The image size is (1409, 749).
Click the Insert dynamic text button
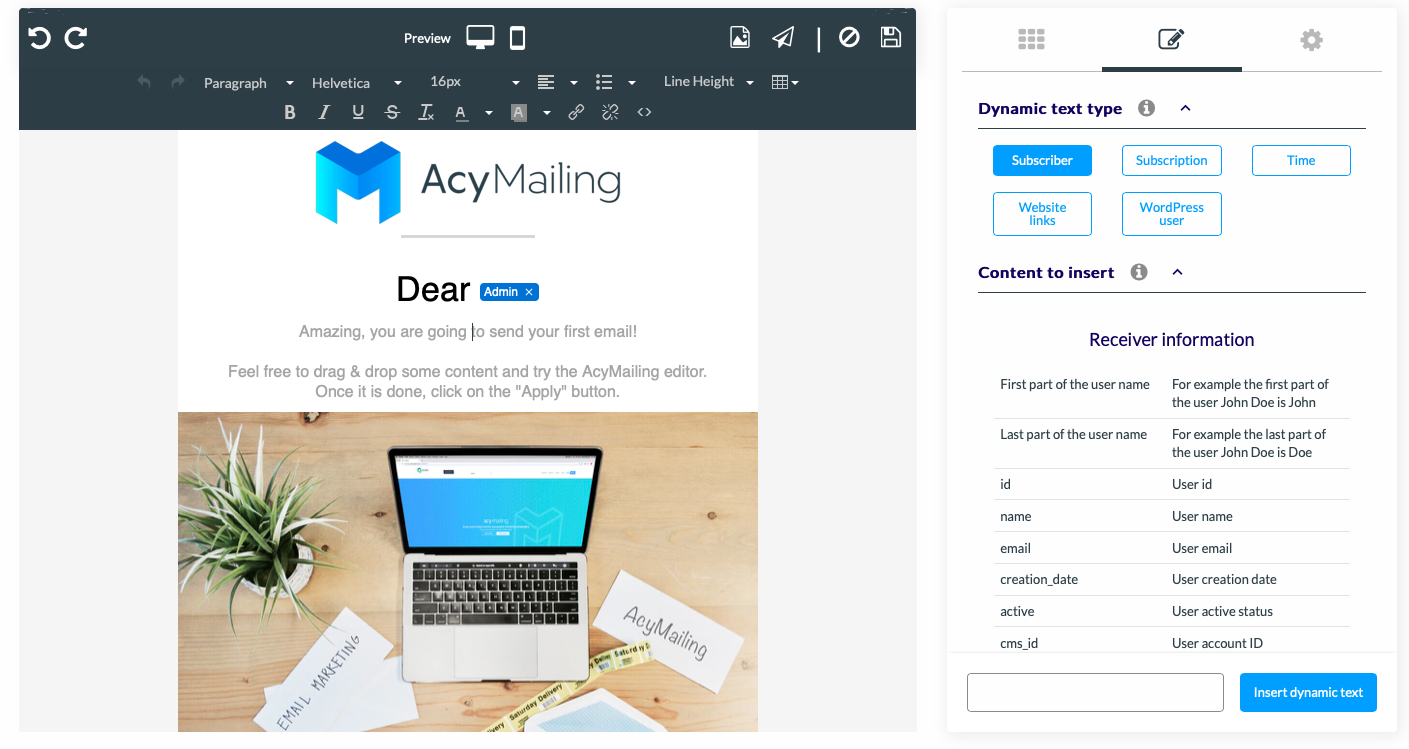[x=1308, y=692]
